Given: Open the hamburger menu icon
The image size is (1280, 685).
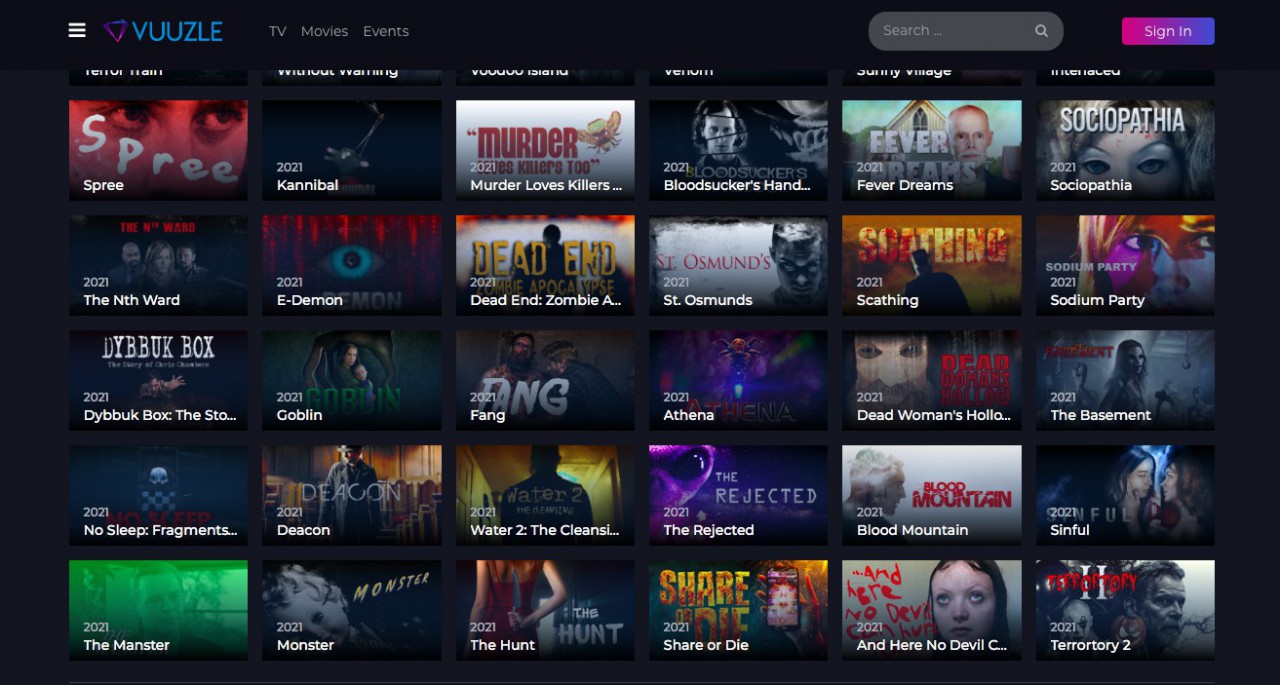Looking at the screenshot, I should pyautogui.click(x=77, y=30).
